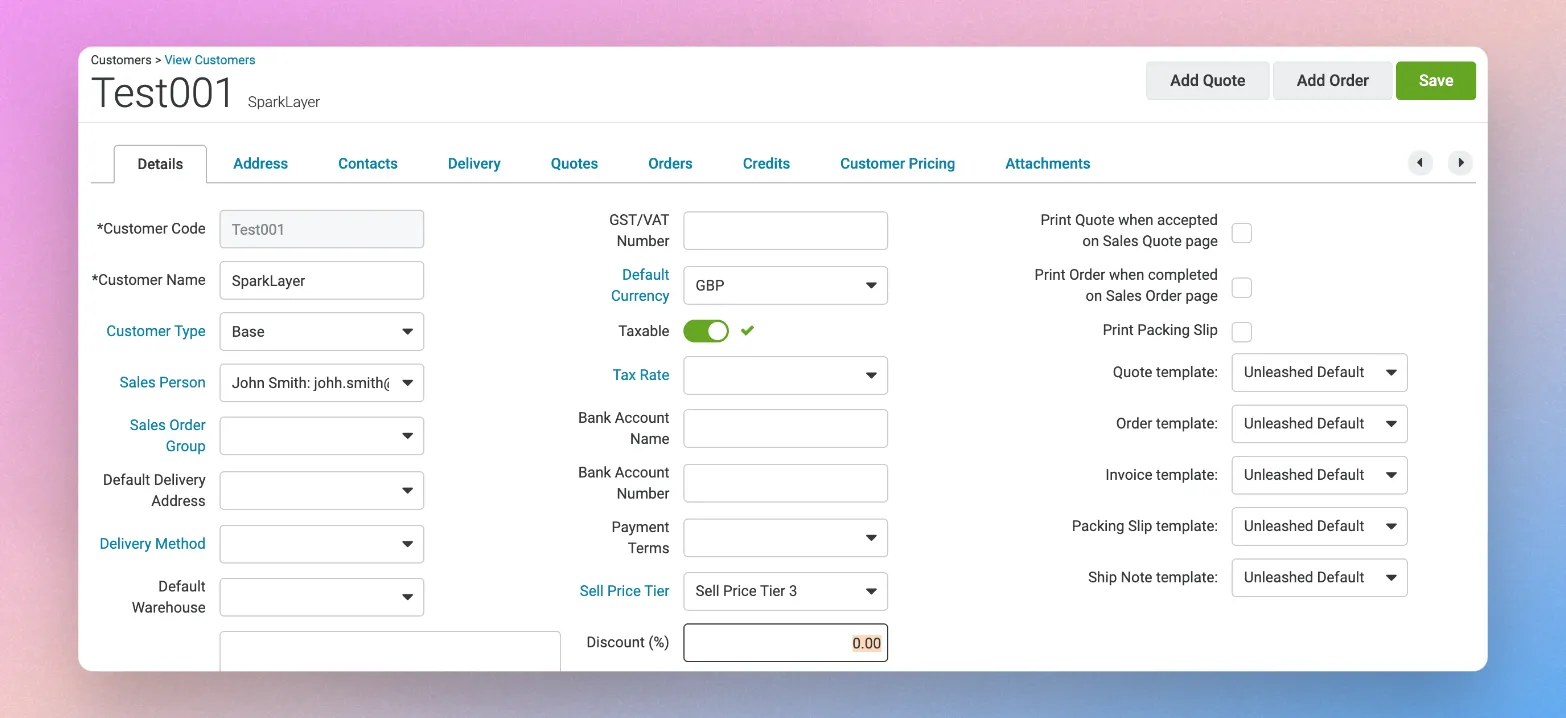Screen dimensions: 1566x718
Task: Click the Bank Account Number field
Action: point(786,483)
